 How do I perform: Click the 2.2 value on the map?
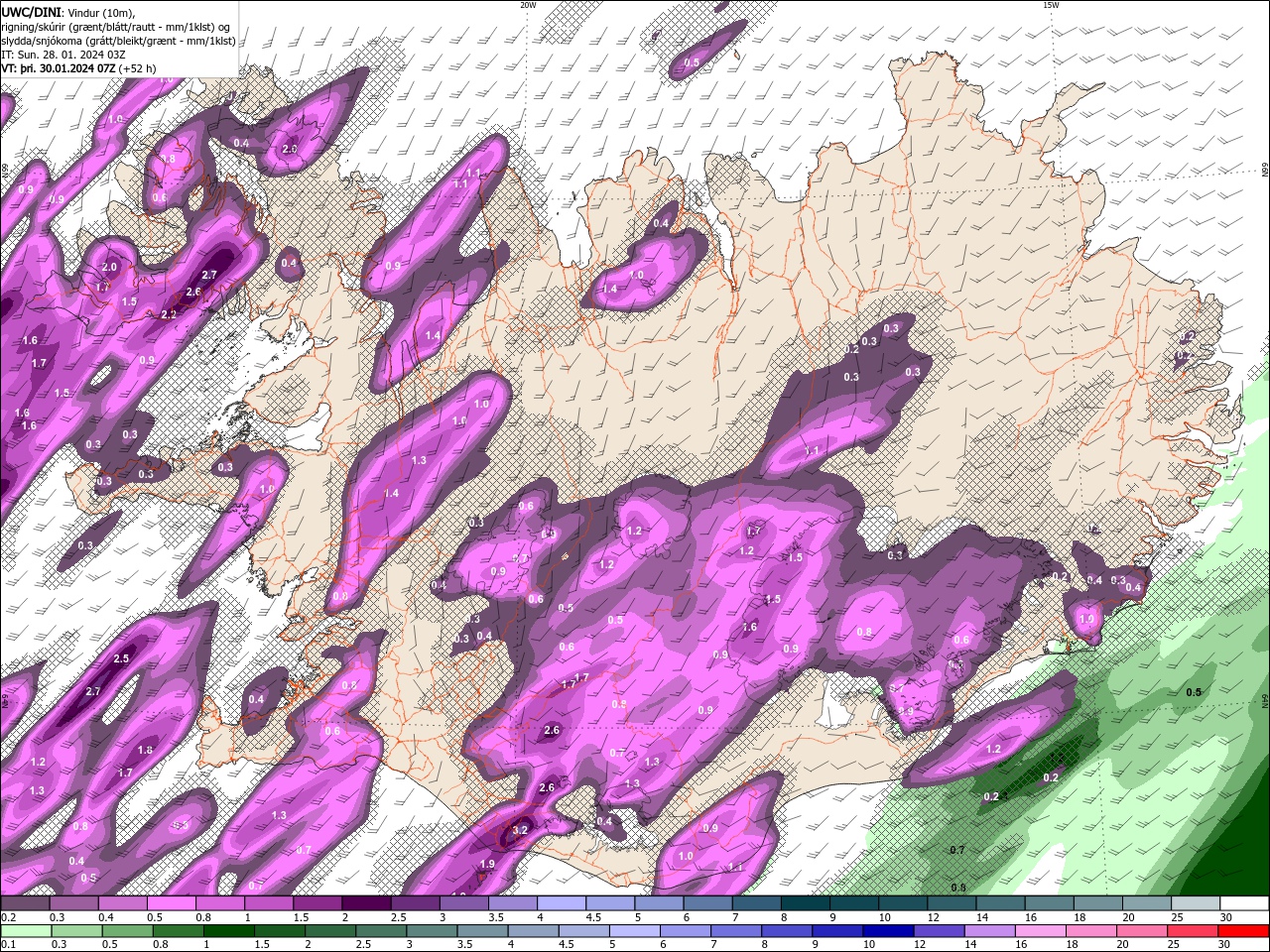169,314
